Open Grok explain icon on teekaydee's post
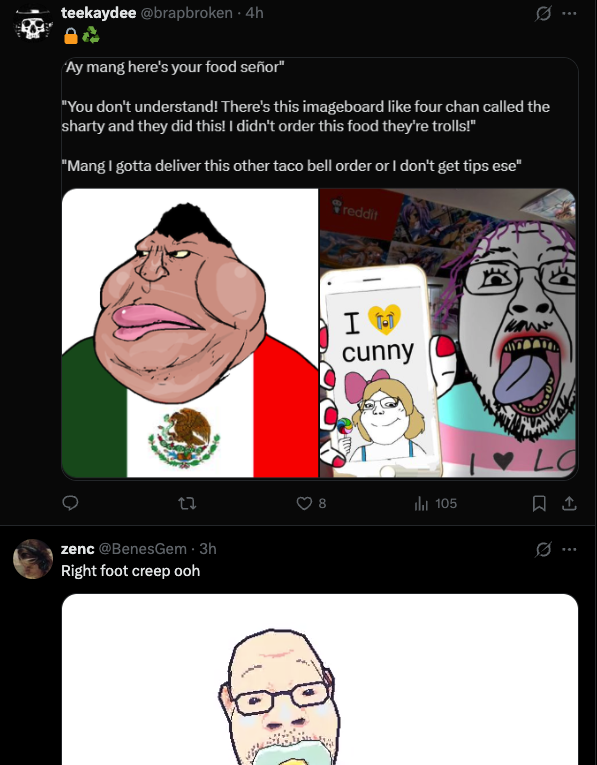This screenshot has height=765, width=597. point(543,14)
